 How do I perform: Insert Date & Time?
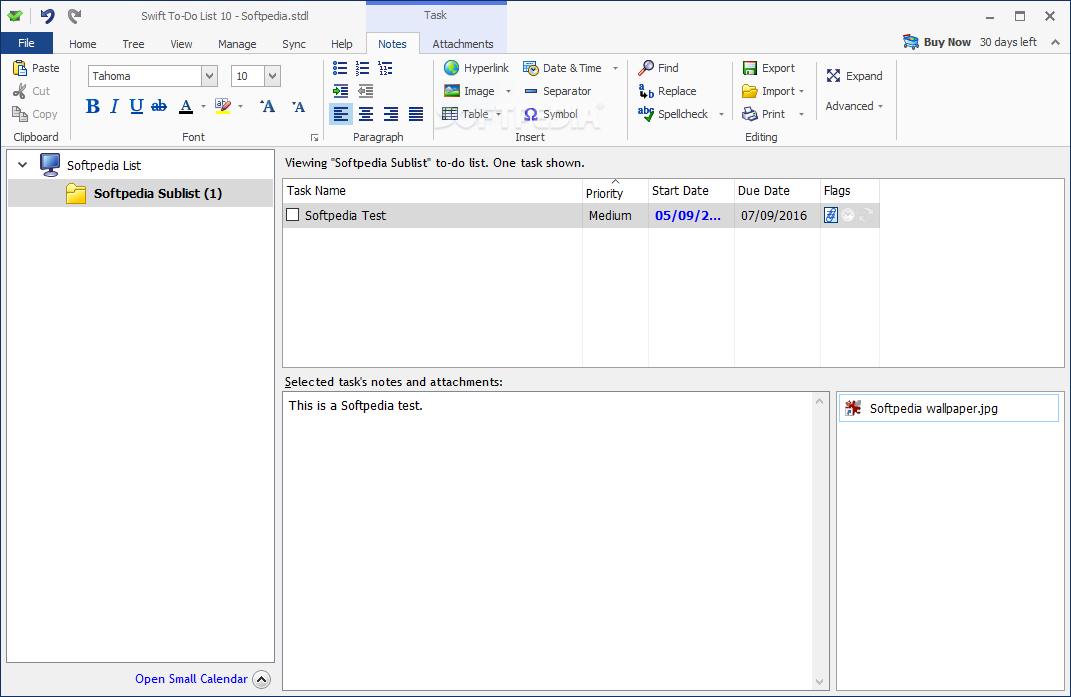pyautogui.click(x=563, y=68)
